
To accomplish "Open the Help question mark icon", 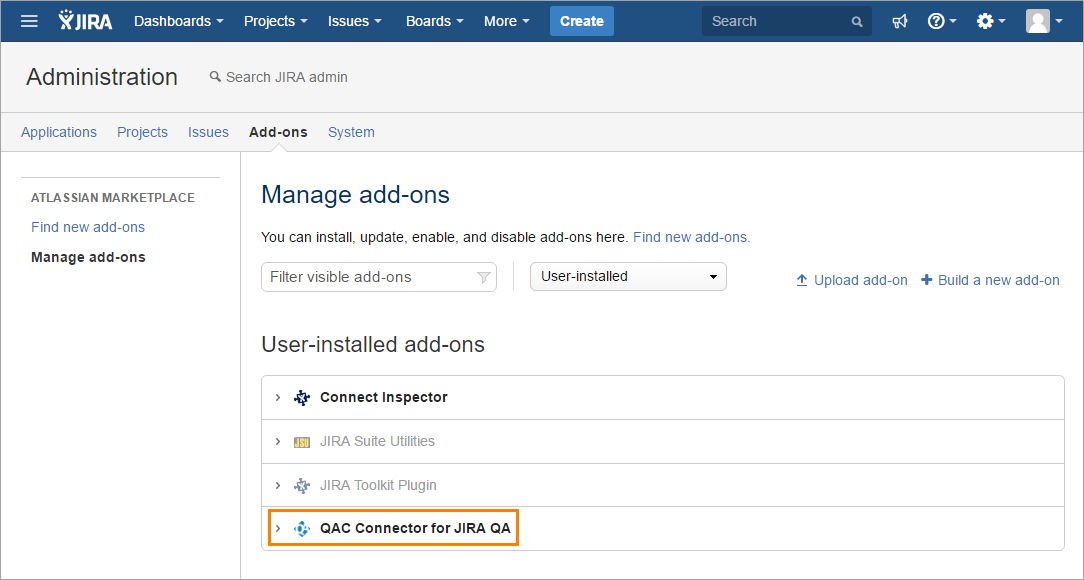I will [x=936, y=20].
